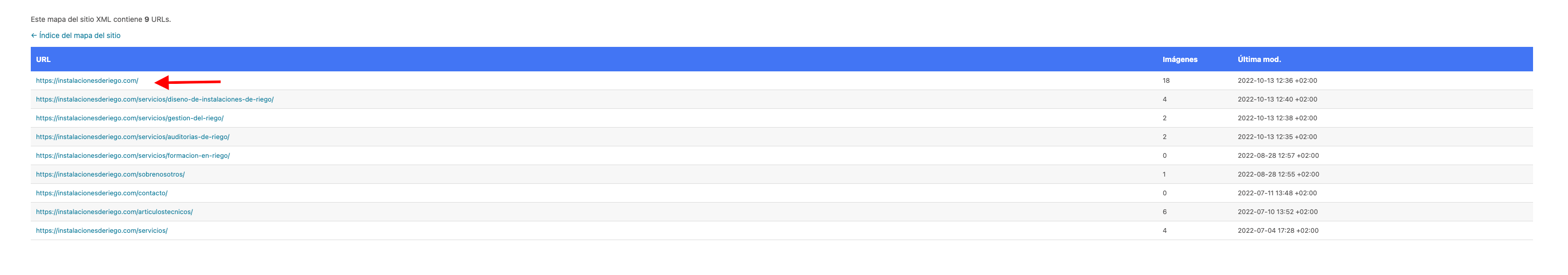
Task: Open the diseno-de-instalaciones-de-riego URL
Action: click(x=154, y=99)
